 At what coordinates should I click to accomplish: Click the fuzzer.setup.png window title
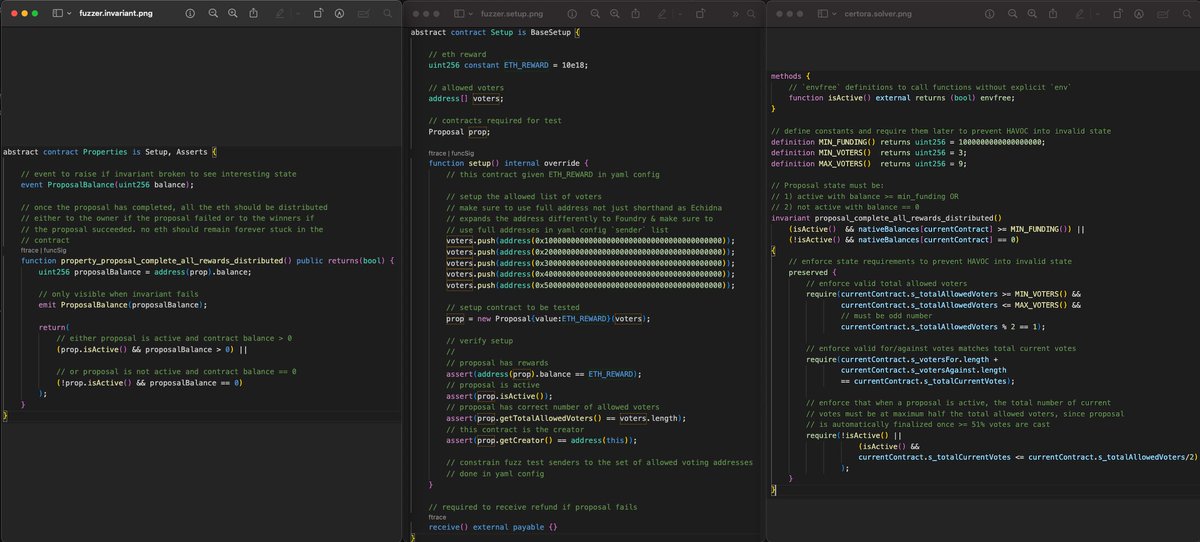pyautogui.click(x=512, y=14)
